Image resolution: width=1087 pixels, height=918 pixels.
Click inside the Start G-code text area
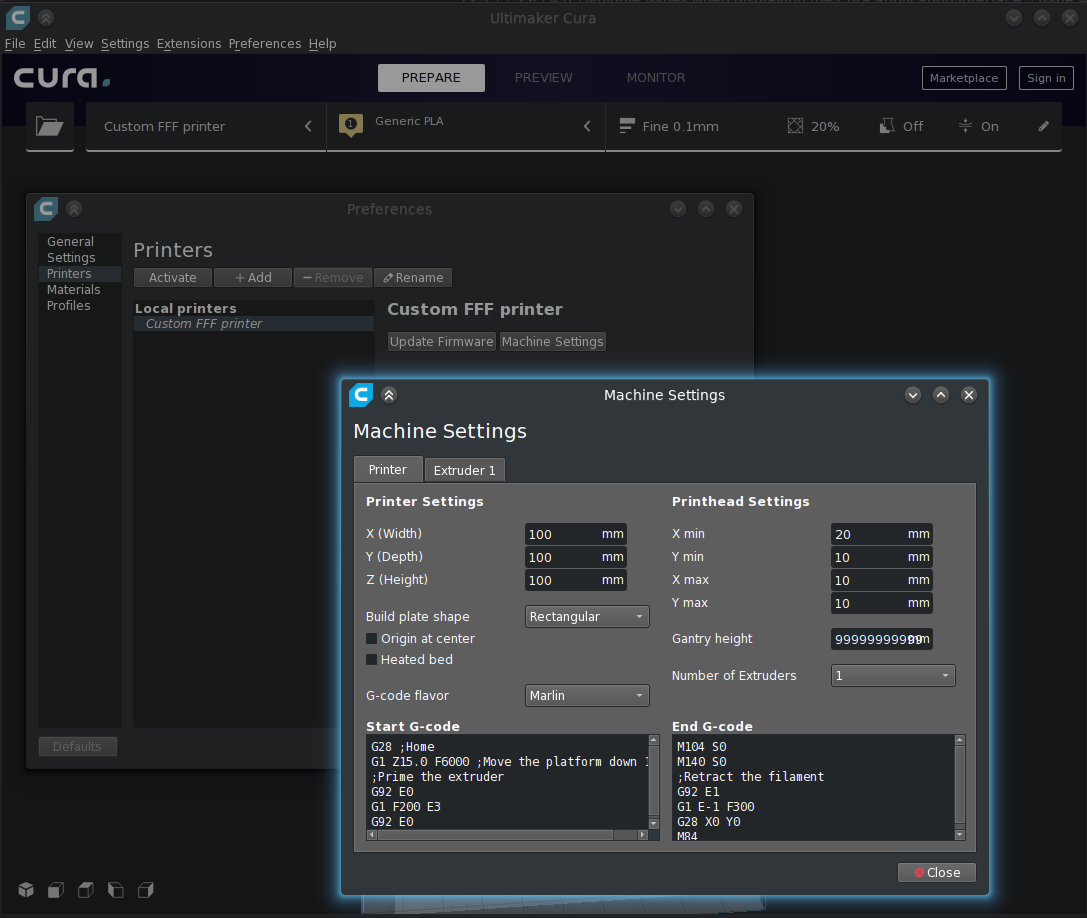[507, 782]
